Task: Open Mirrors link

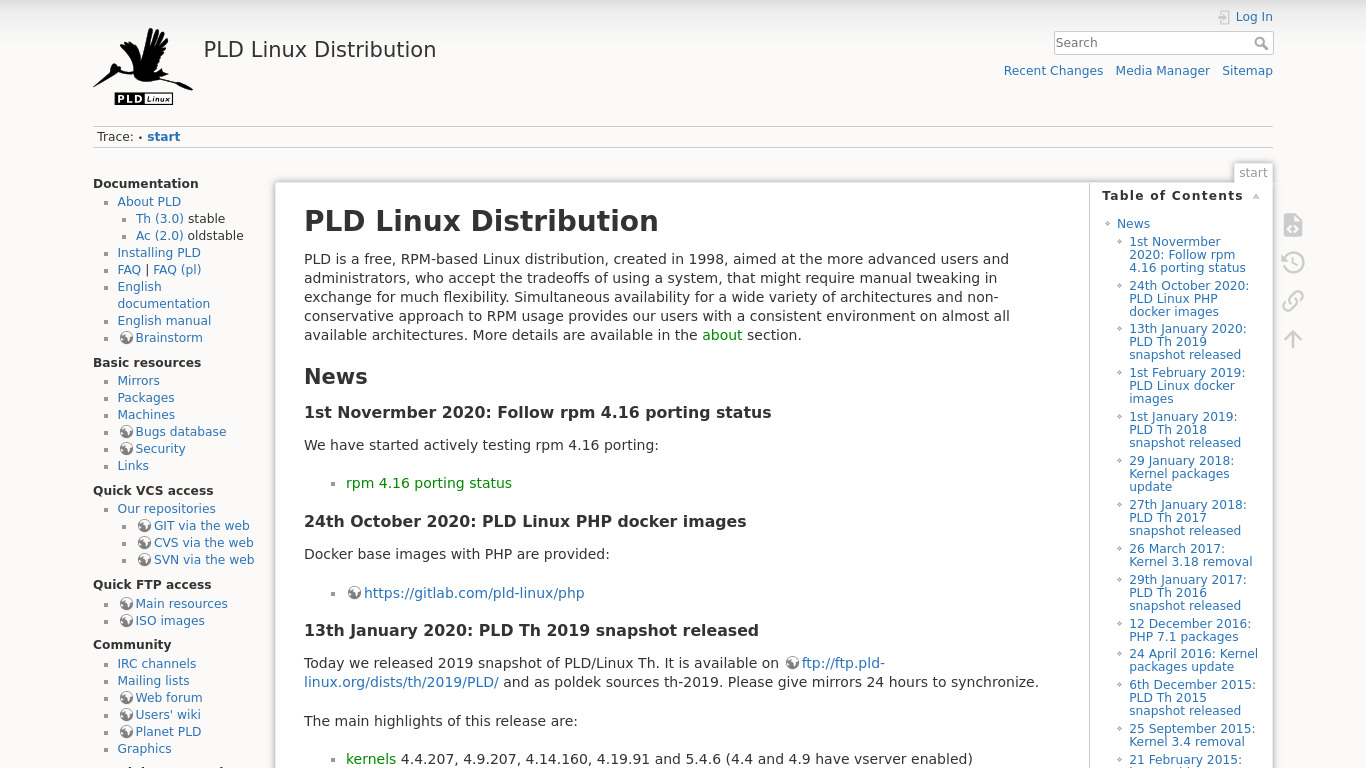Action: (x=138, y=381)
